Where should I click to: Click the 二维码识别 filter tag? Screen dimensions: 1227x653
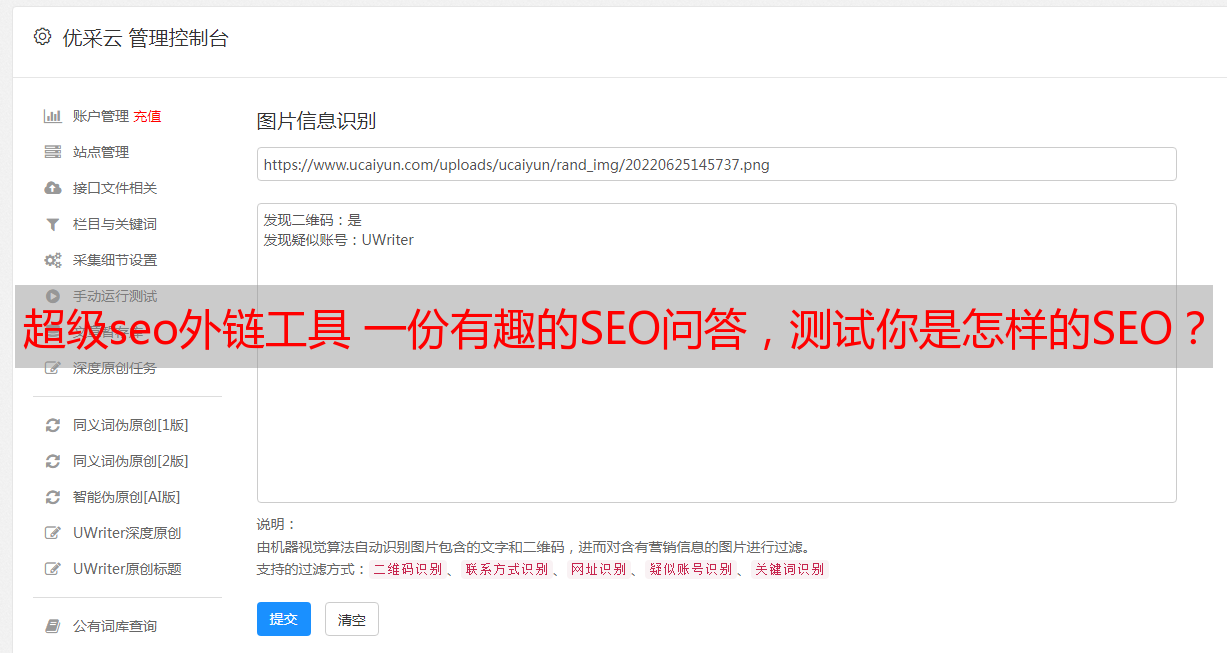click(407, 569)
